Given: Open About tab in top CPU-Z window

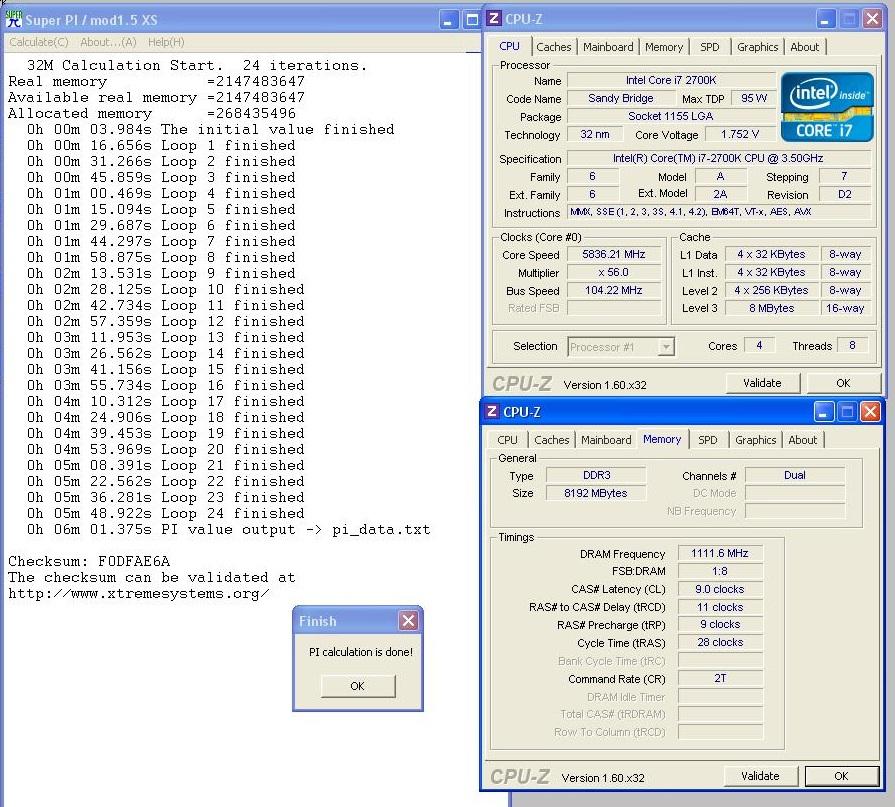Looking at the screenshot, I should (x=804, y=47).
